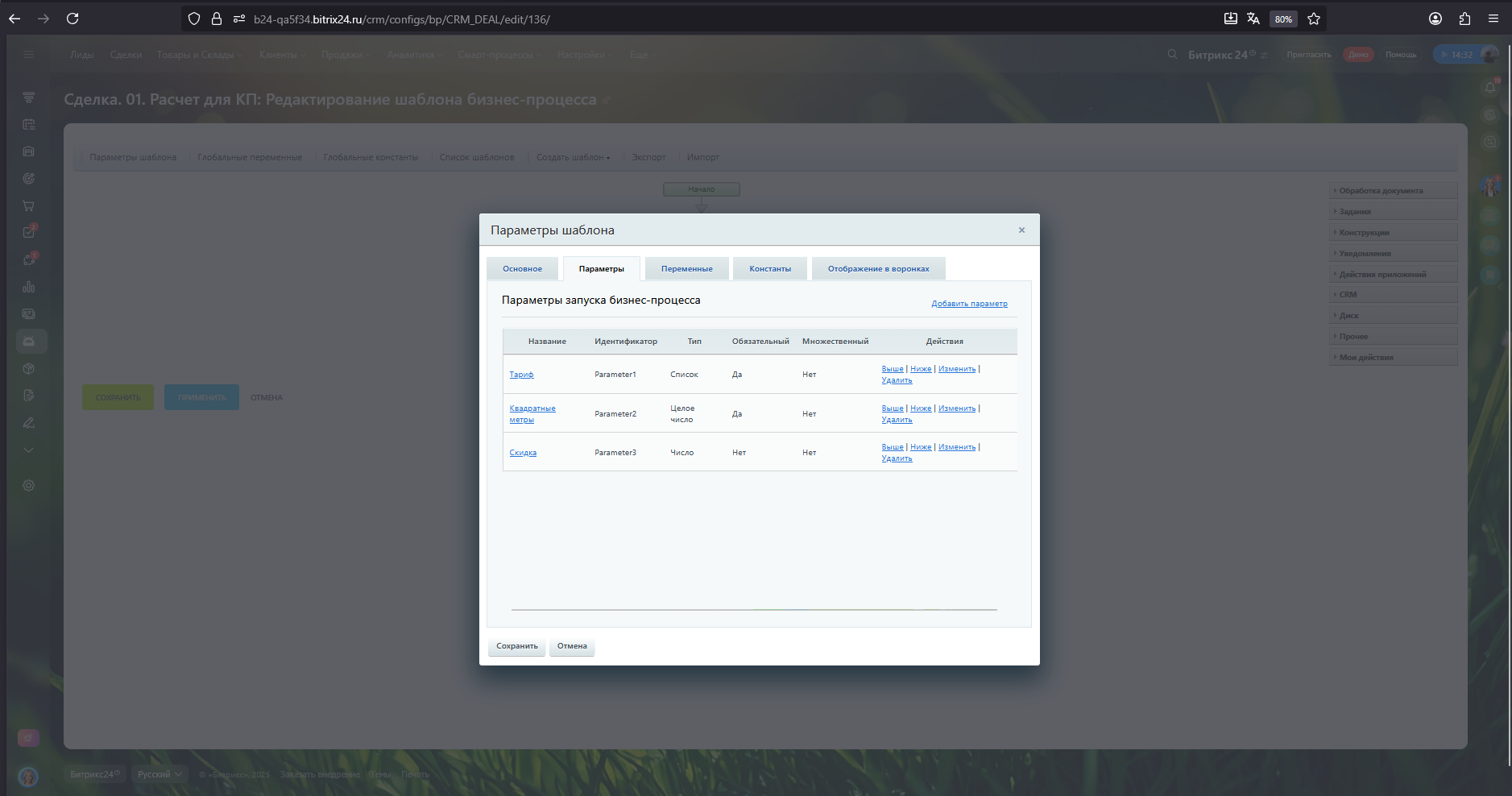Click the tracking protection shield icon
The height and width of the screenshot is (796, 1512).
pos(194,19)
